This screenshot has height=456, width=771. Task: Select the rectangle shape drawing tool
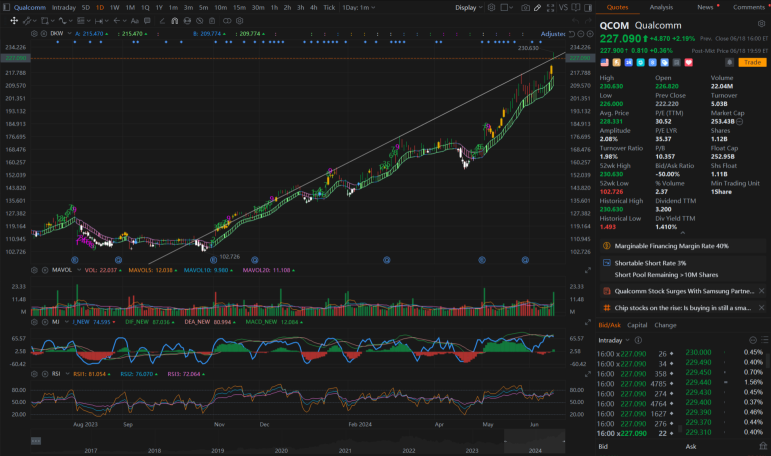pyautogui.click(x=45, y=21)
